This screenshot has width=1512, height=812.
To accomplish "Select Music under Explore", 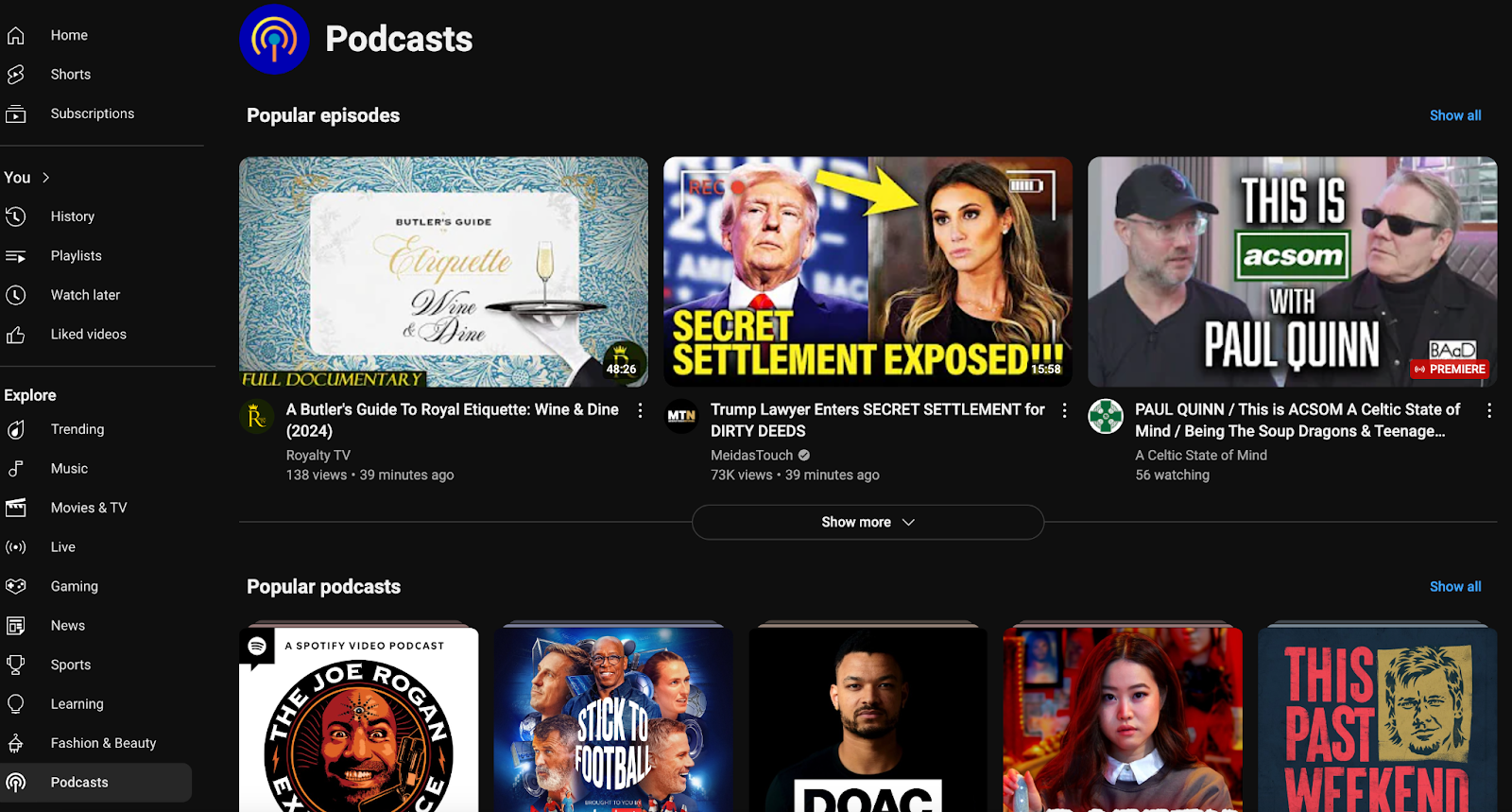I will [x=69, y=469].
